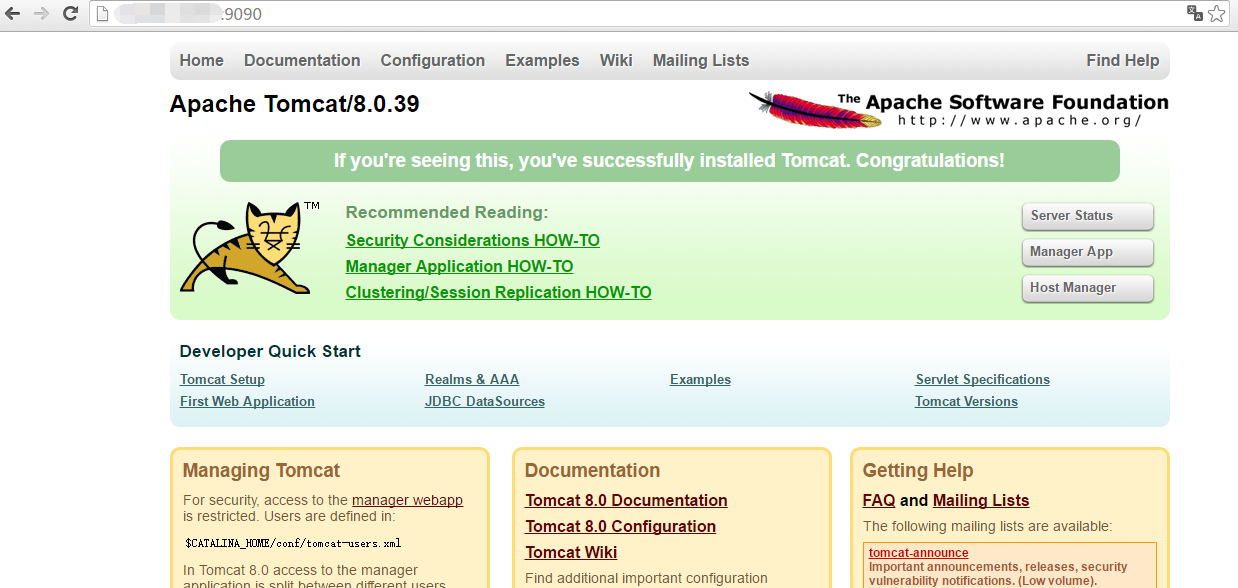Open the Tomcat Setup link
The height and width of the screenshot is (588, 1238).
pyautogui.click(x=222, y=379)
